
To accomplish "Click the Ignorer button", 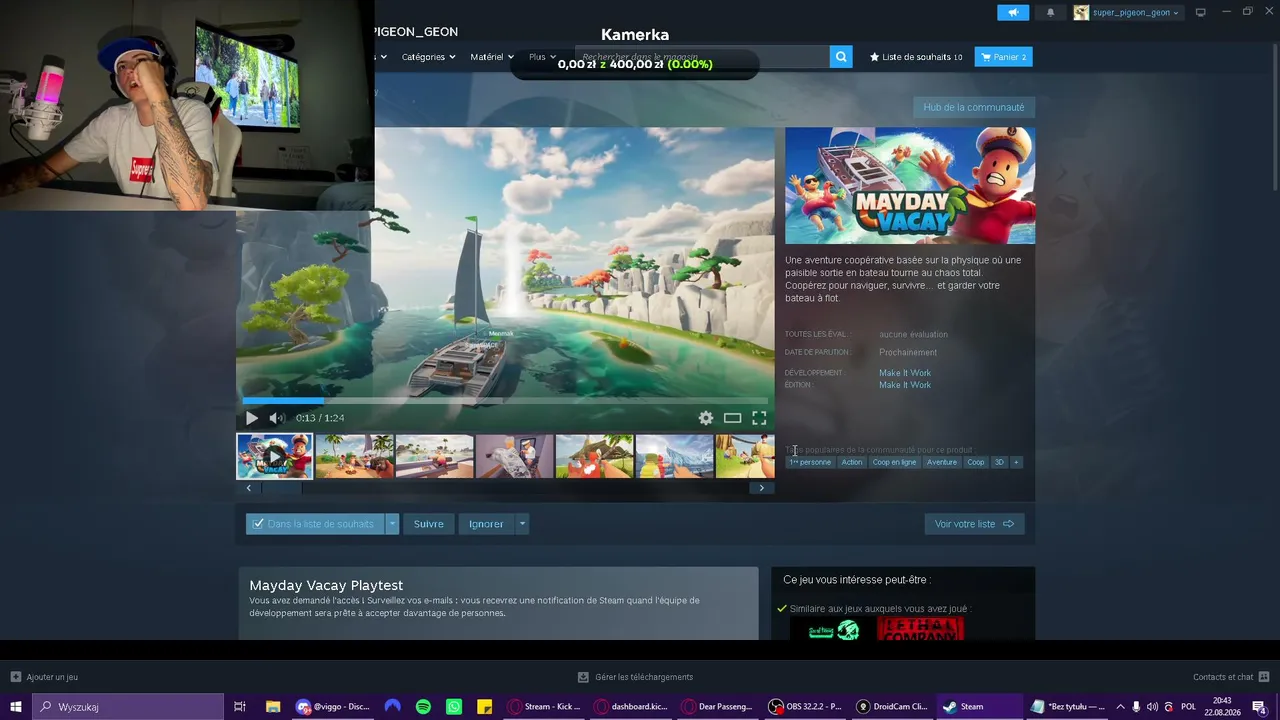I will (486, 524).
